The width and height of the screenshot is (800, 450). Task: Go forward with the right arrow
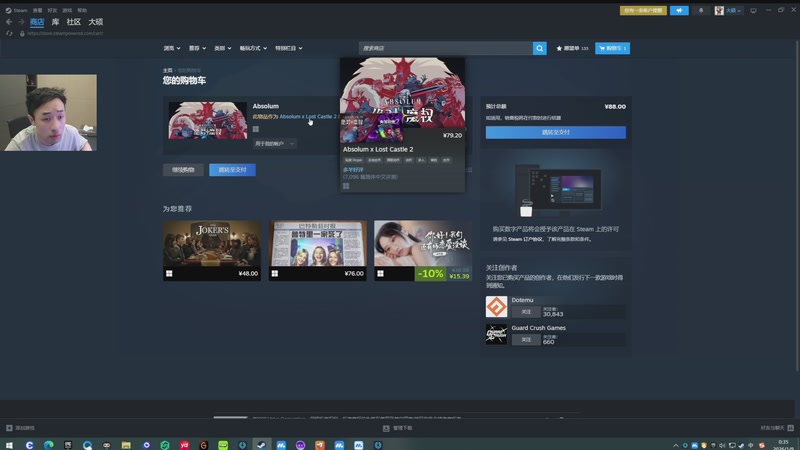[x=21, y=22]
